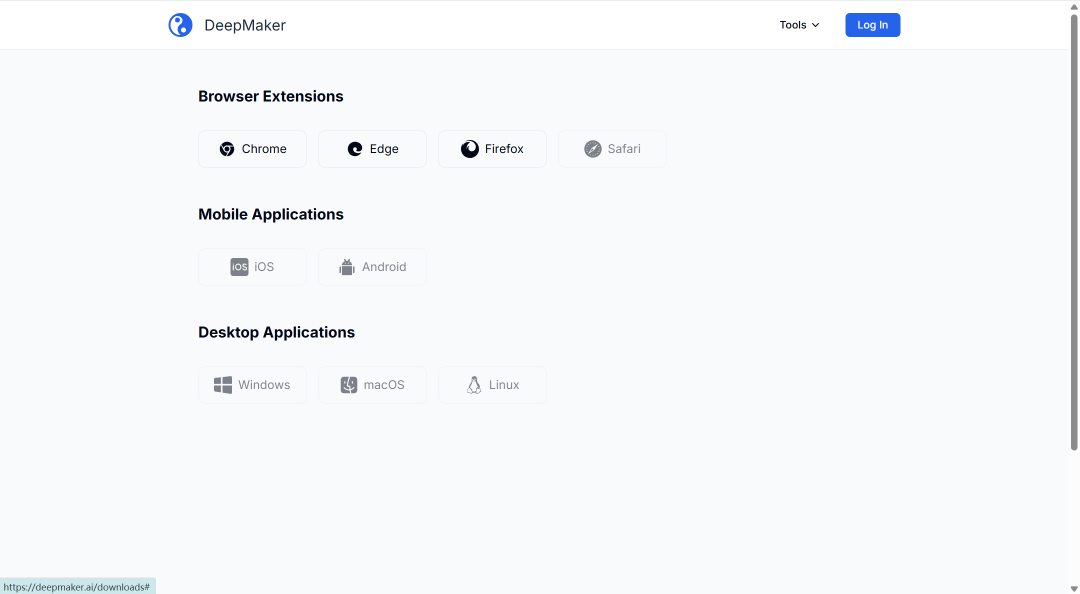Click the Firefox browser icon
Screen dimensions: 1080x594
tap(470, 149)
